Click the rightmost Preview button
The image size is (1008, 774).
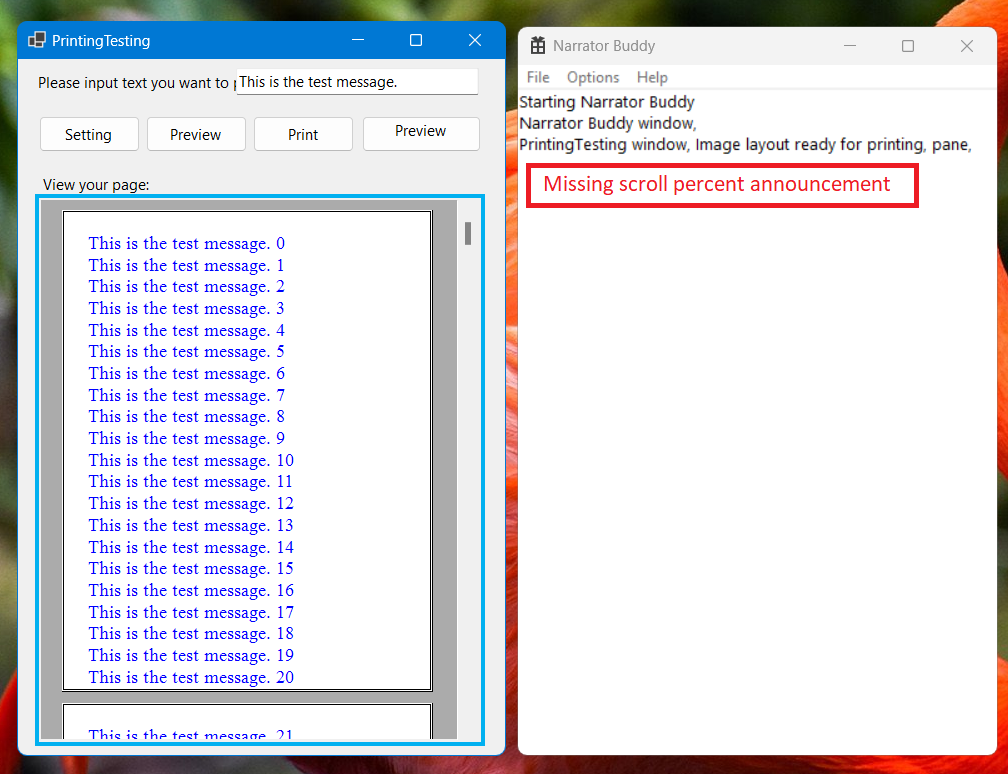coord(420,133)
